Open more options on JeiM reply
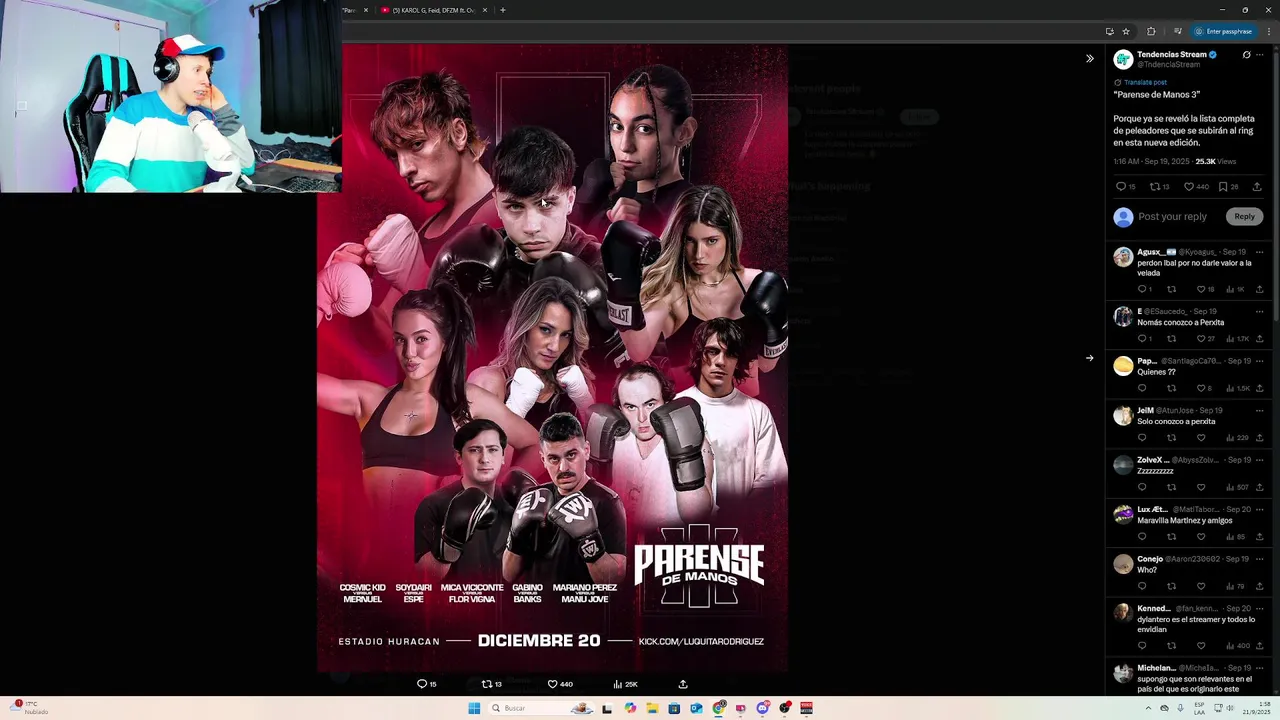Viewport: 1280px width, 720px height. pyautogui.click(x=1259, y=410)
